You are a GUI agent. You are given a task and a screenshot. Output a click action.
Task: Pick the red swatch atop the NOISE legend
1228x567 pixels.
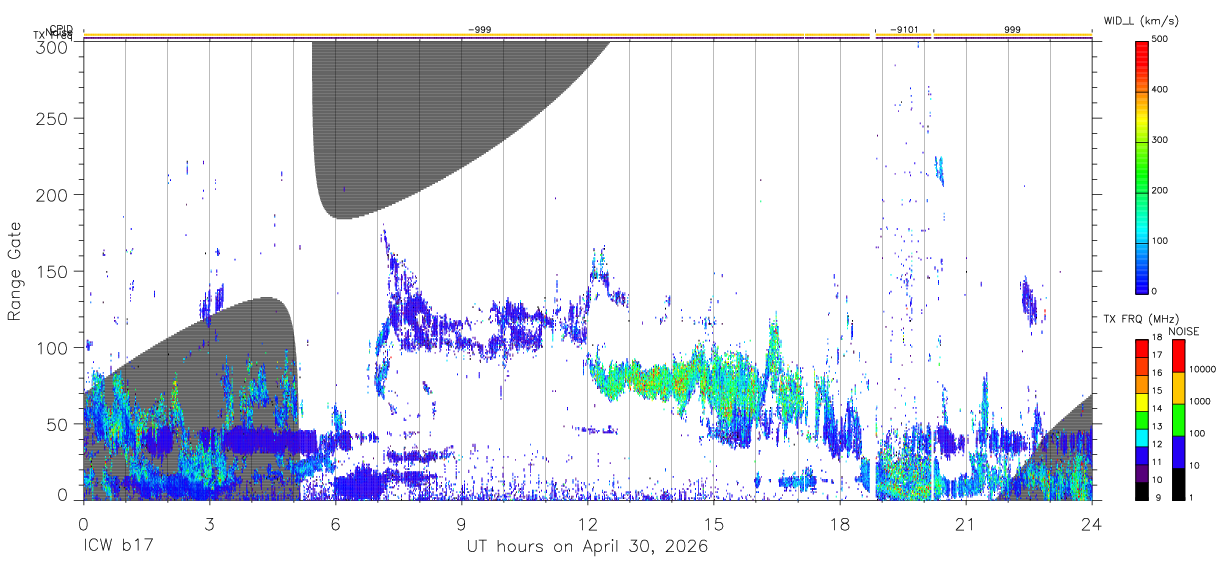(1178, 355)
